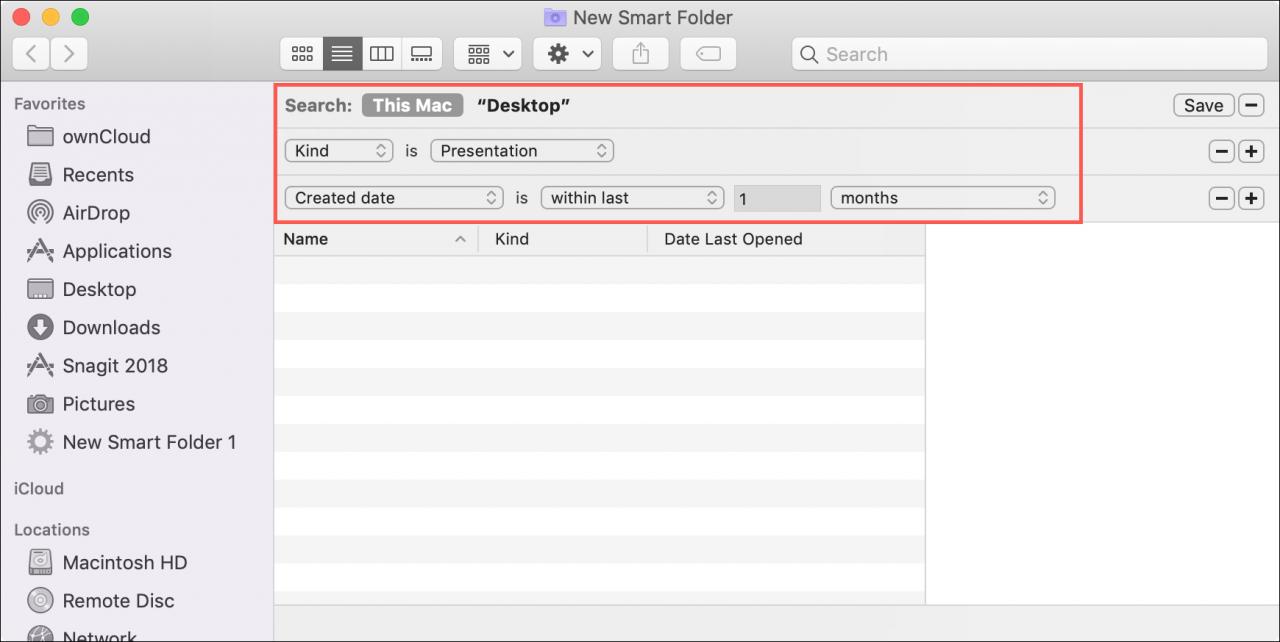1280x642 pixels.
Task: Switch to column view
Action: (x=381, y=54)
